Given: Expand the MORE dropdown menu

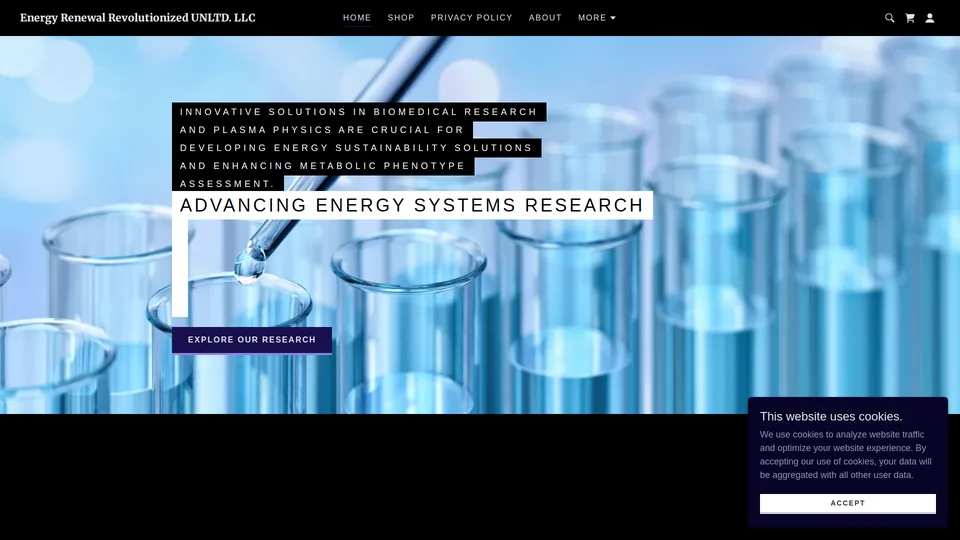Looking at the screenshot, I should 597,18.
